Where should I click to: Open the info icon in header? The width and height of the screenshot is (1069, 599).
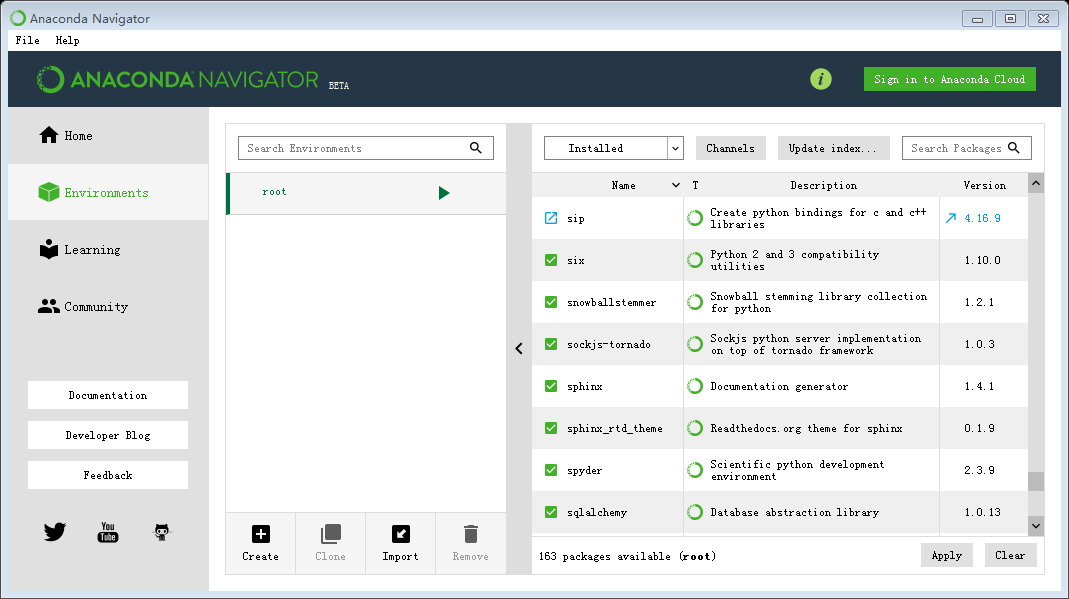(x=821, y=79)
